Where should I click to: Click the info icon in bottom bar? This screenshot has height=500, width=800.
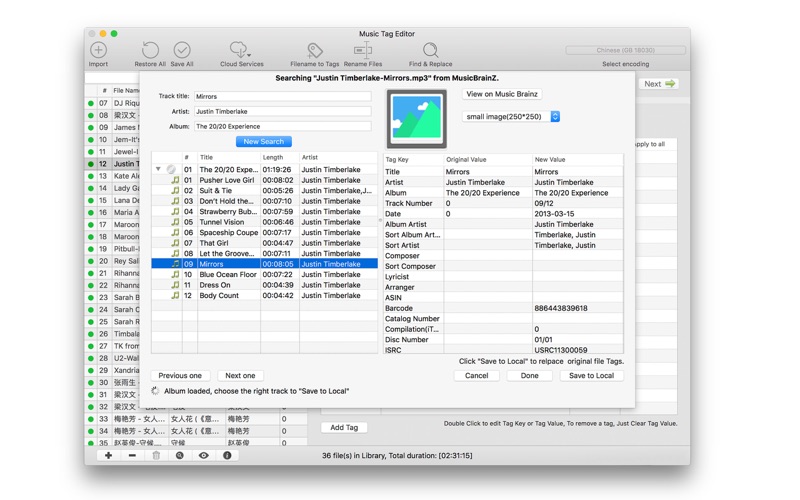pyautogui.click(x=227, y=456)
